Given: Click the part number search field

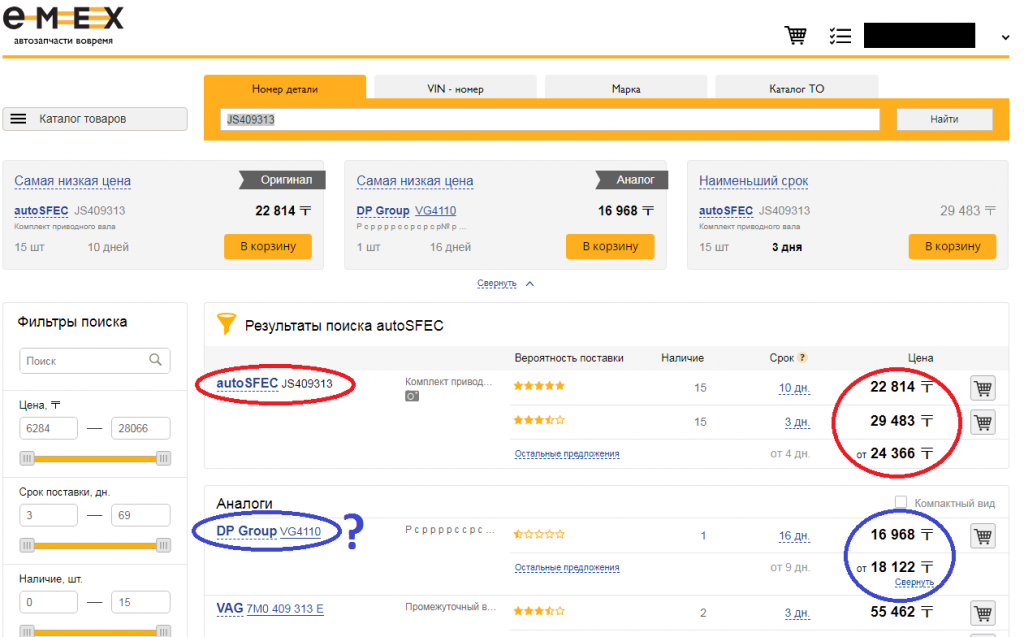Looking at the screenshot, I should tap(549, 120).
